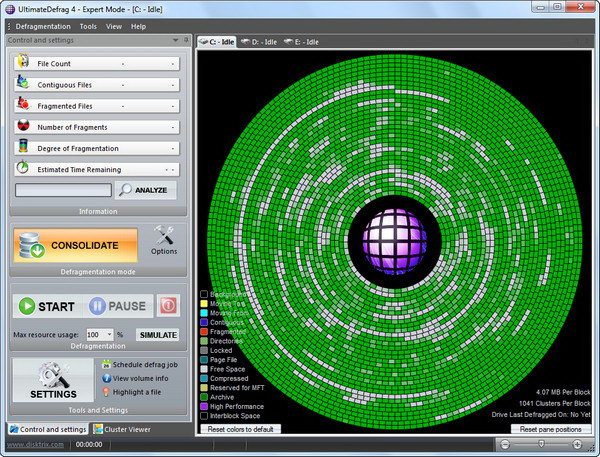This screenshot has width=600, height=457.
Task: Pin the Control and settings panel
Action: (185, 41)
